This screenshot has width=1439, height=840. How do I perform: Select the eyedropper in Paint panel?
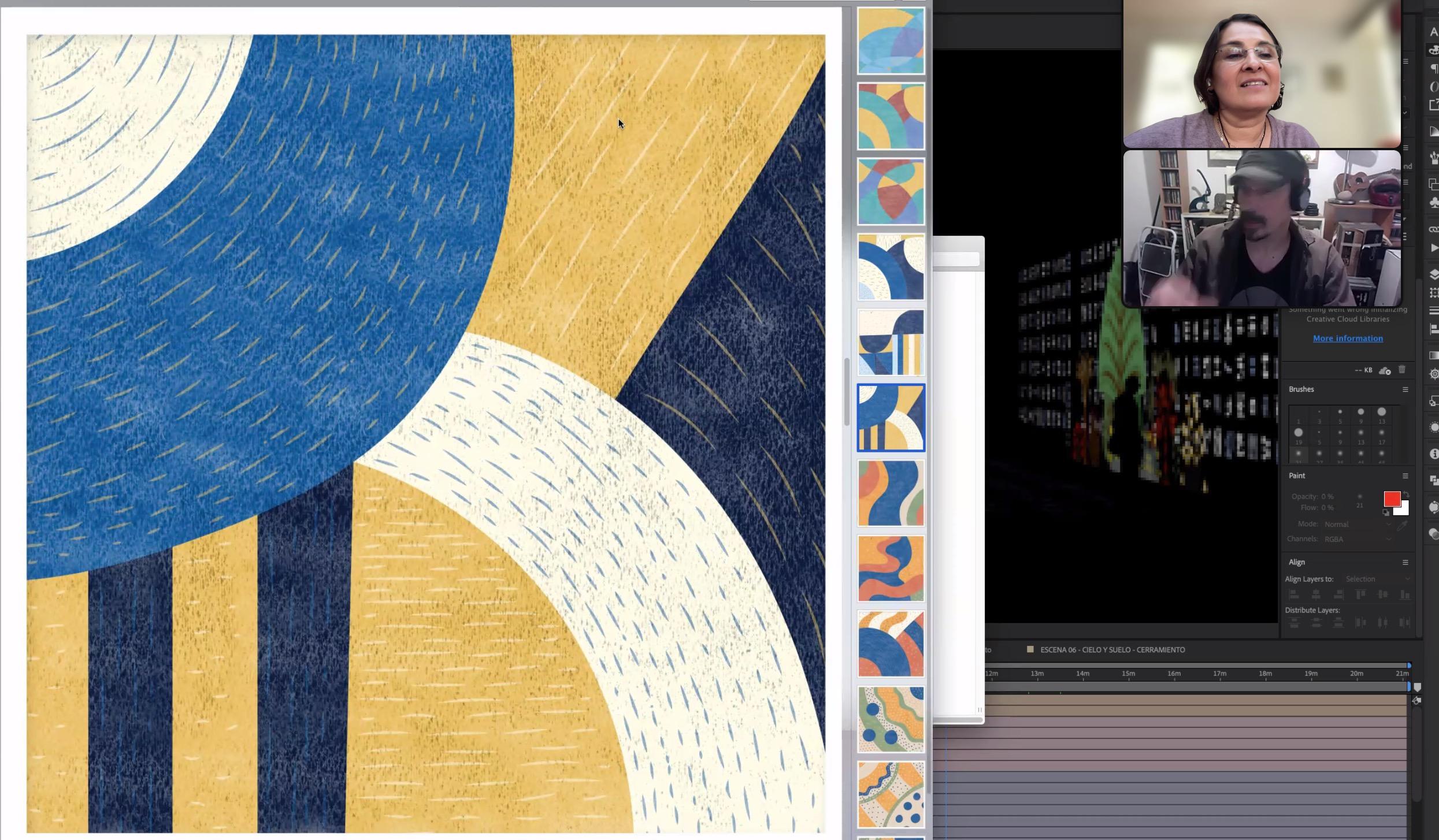[1402, 525]
